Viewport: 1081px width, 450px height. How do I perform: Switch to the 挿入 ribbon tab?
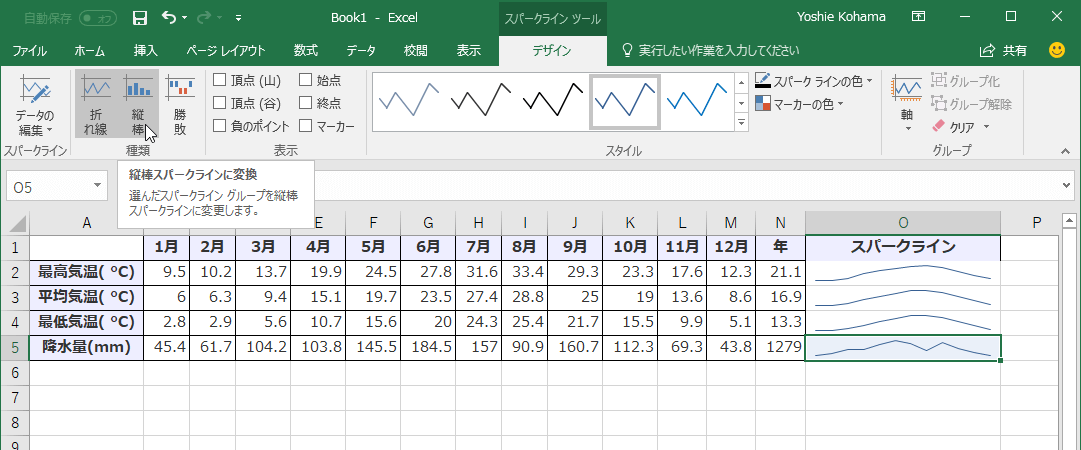[145, 50]
